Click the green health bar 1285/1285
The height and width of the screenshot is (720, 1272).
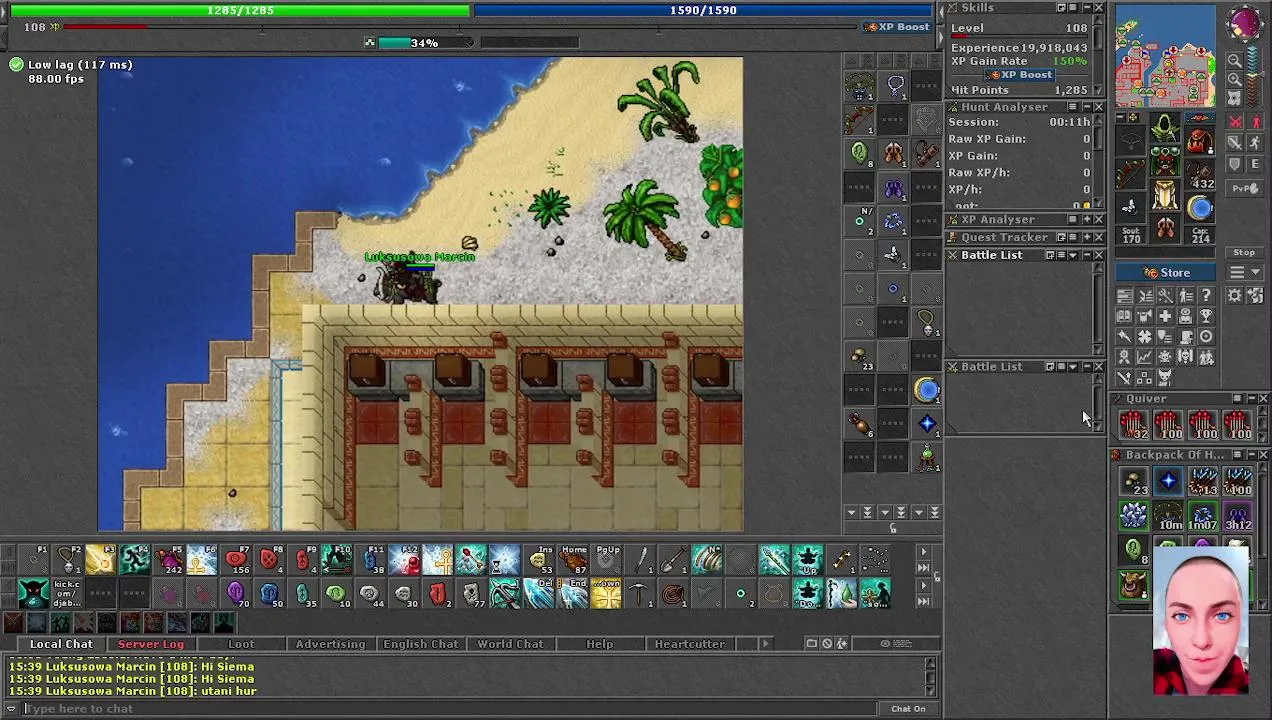pyautogui.click(x=240, y=10)
